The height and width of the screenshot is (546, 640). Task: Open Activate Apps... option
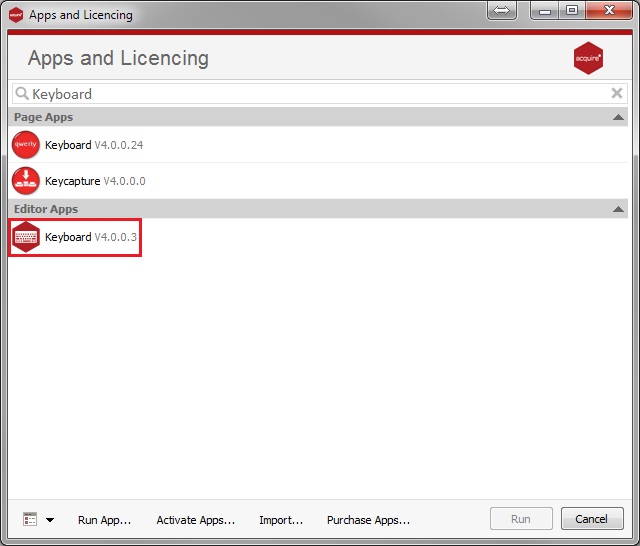[x=196, y=520]
